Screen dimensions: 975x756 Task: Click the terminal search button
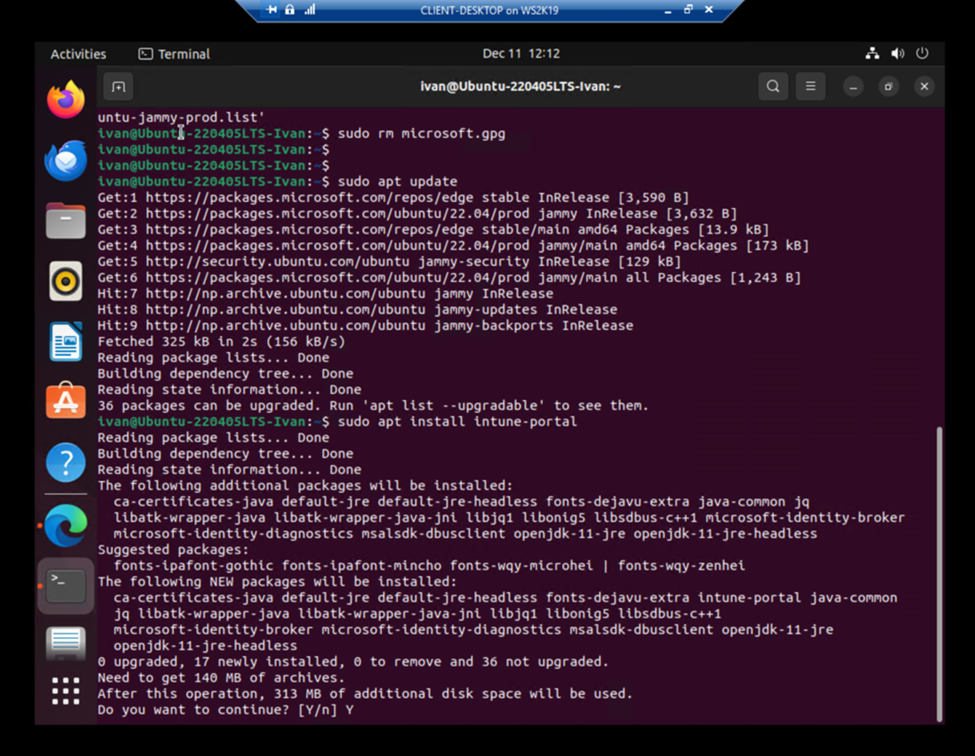(x=773, y=86)
